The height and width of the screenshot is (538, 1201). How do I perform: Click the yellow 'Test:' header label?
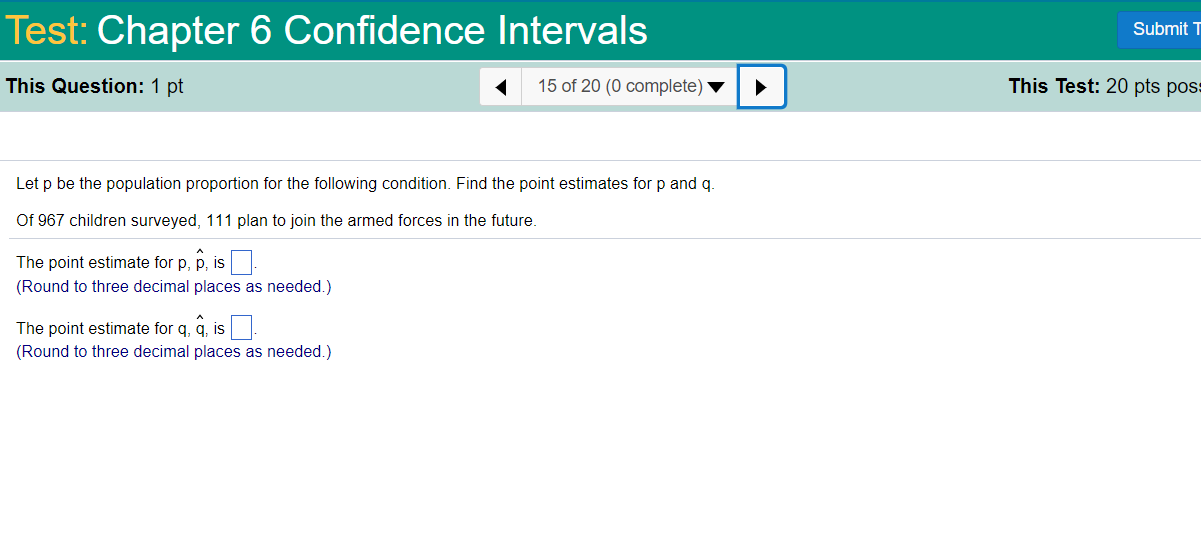(47, 31)
